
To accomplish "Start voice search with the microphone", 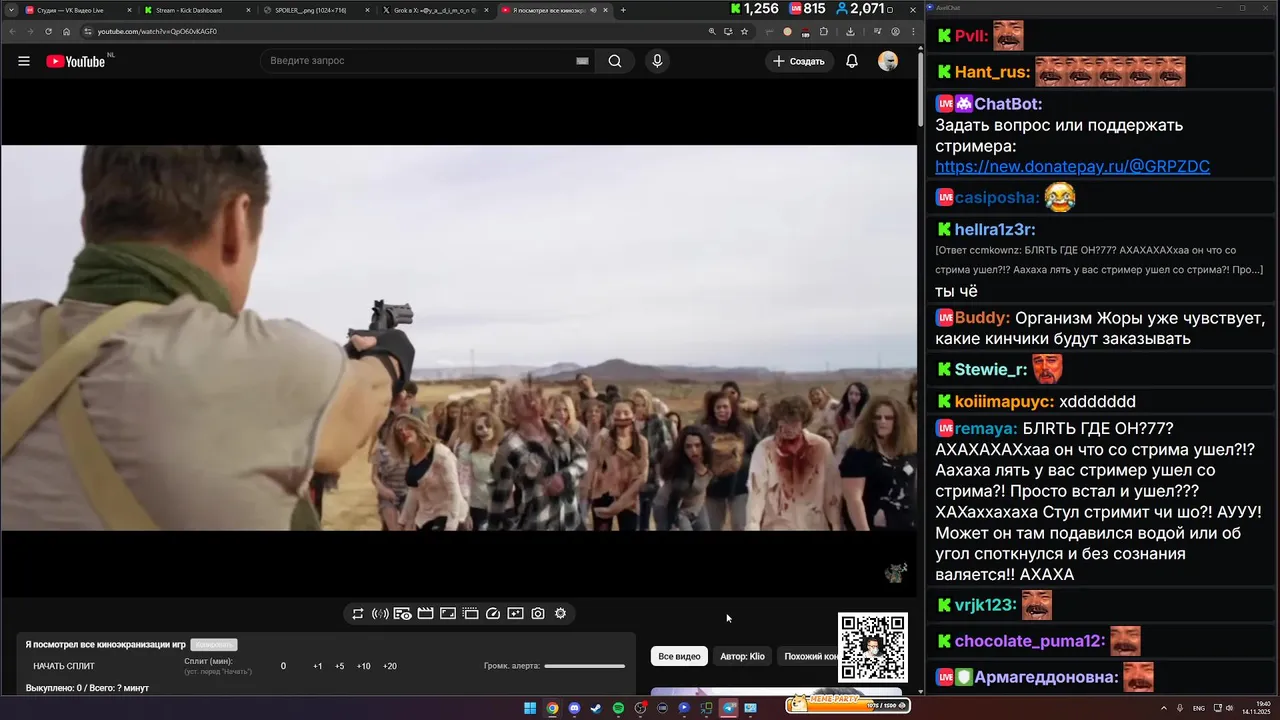I will click(x=657, y=61).
